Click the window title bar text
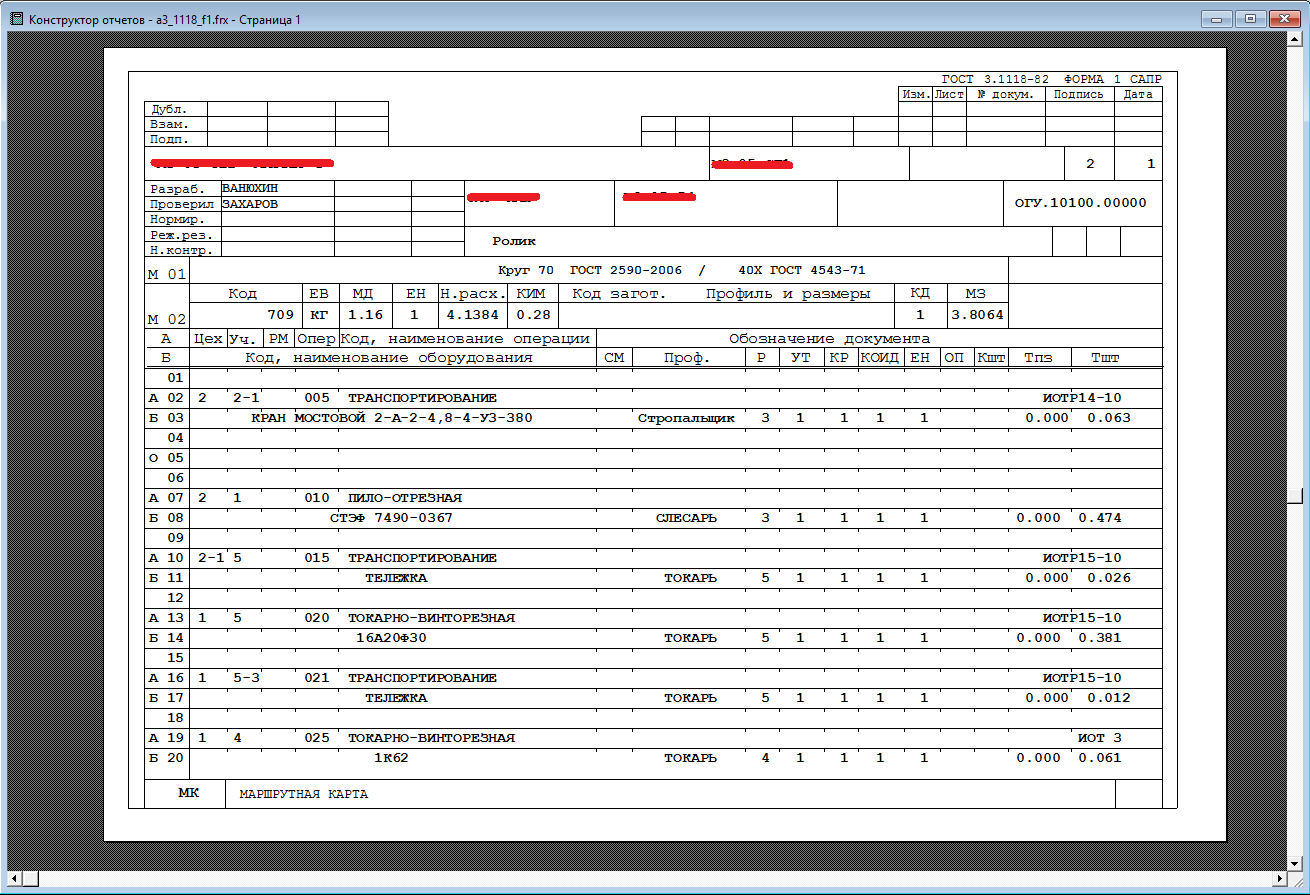This screenshot has height=895, width=1310. tap(165, 20)
